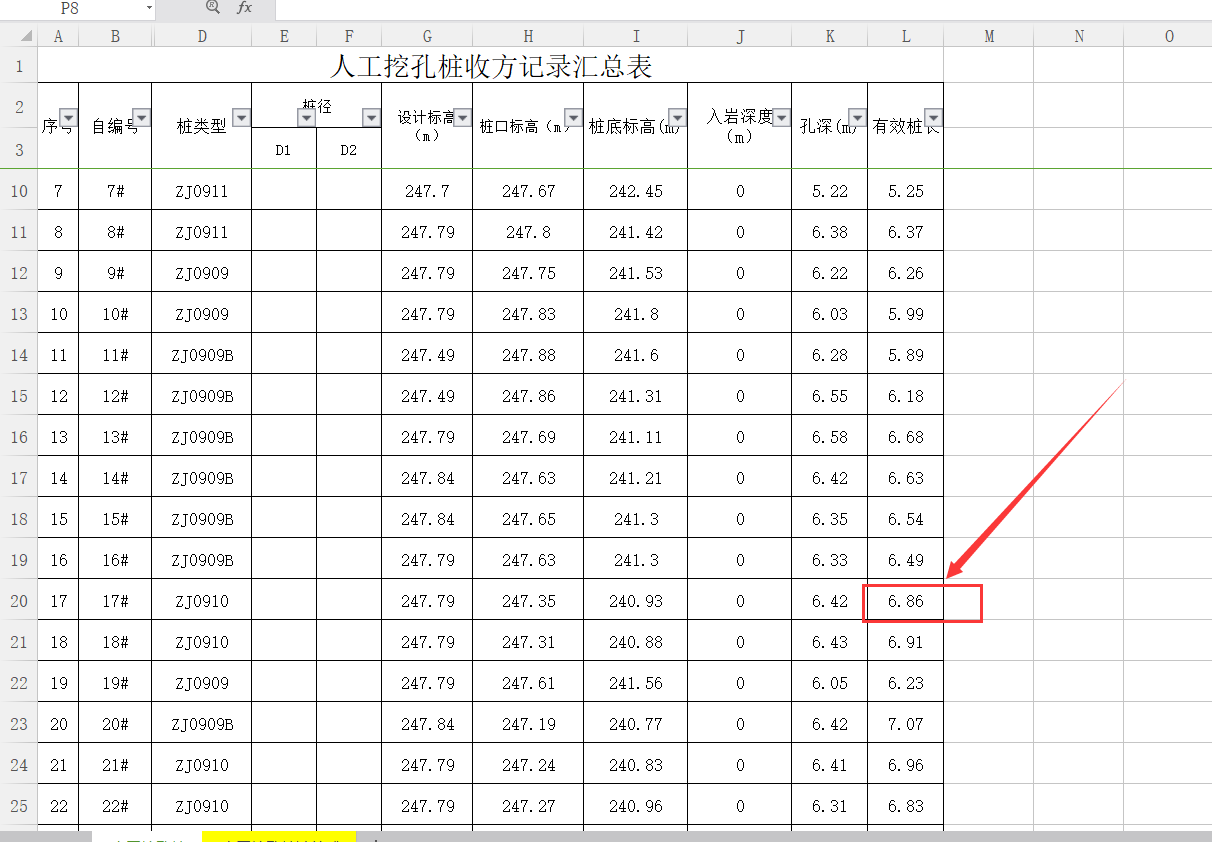Click the magnifier icon in formula bar

pyautogui.click(x=212, y=8)
